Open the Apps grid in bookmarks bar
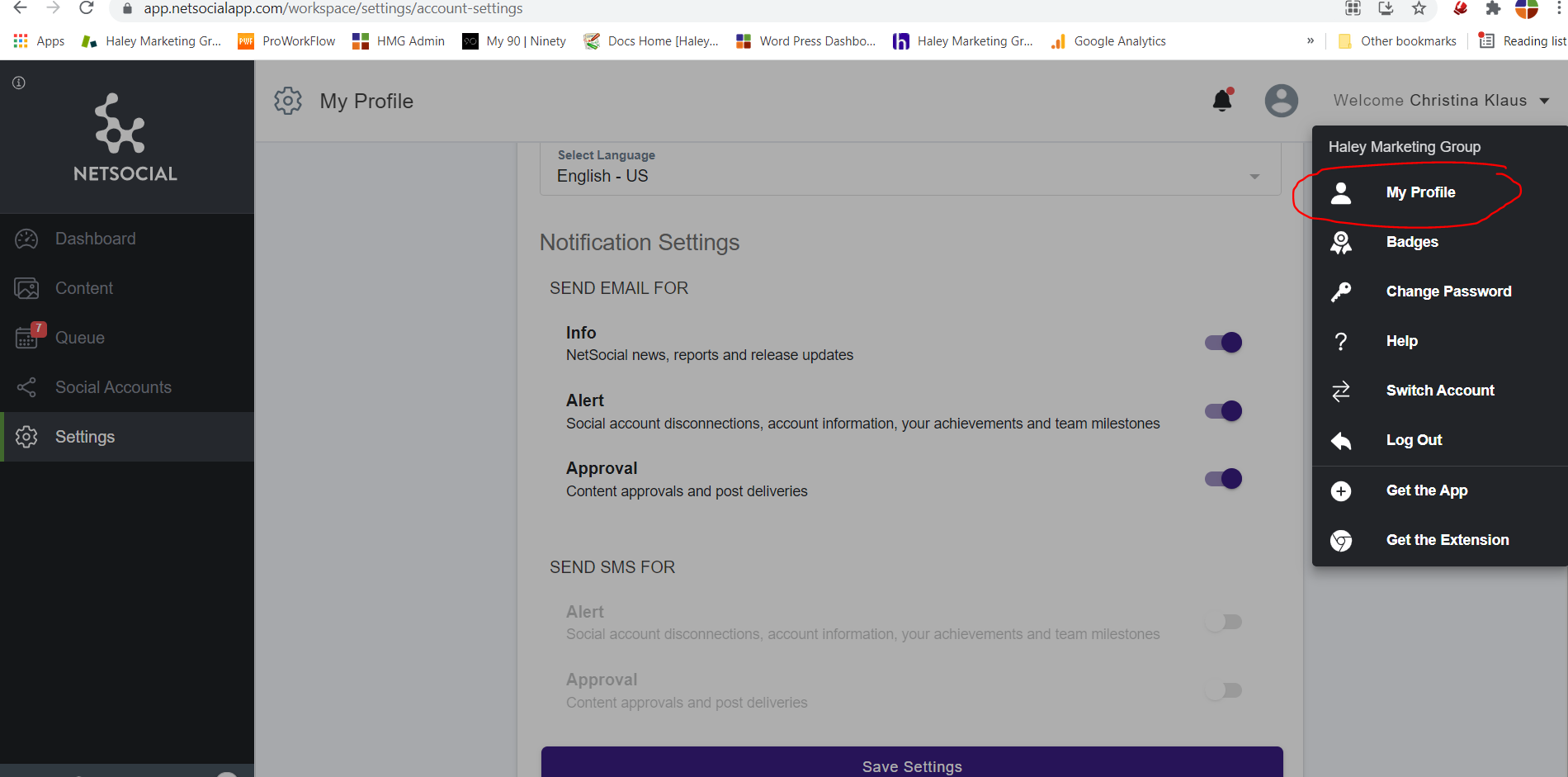This screenshot has width=1568, height=777. point(38,41)
